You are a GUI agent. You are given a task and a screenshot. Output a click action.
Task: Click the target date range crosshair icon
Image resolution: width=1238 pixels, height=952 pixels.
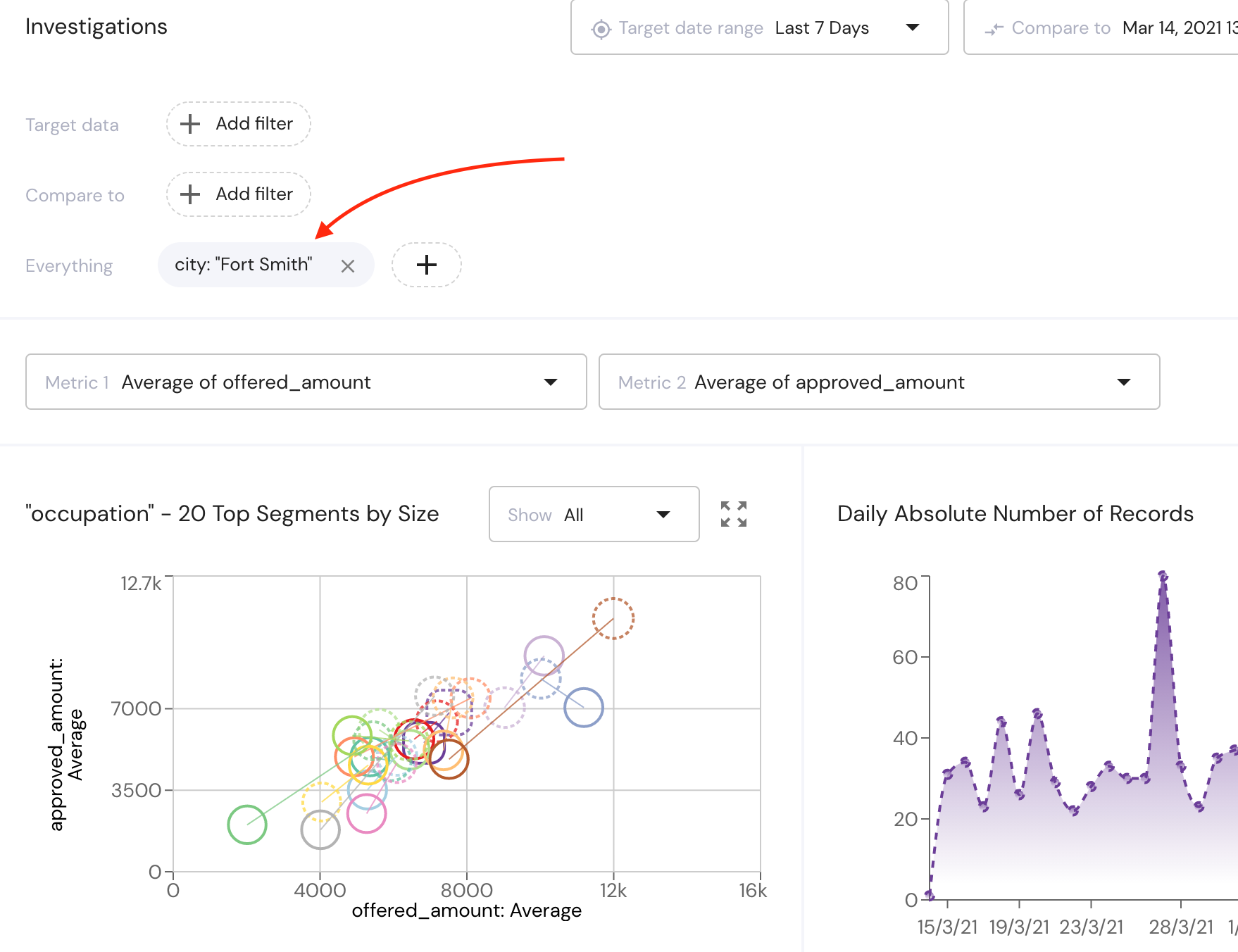point(601,29)
